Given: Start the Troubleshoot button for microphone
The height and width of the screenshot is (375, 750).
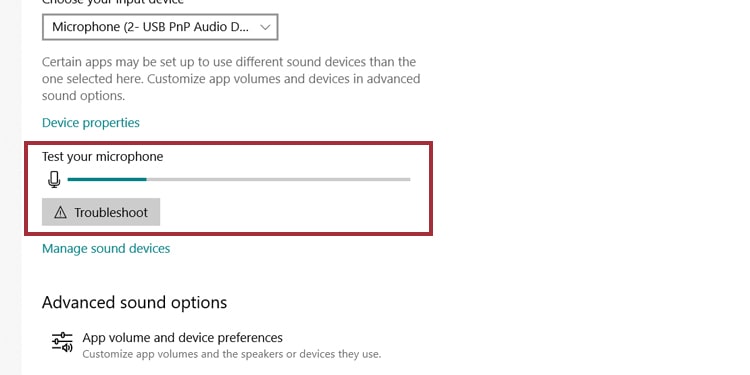Looking at the screenshot, I should pyautogui.click(x=101, y=212).
